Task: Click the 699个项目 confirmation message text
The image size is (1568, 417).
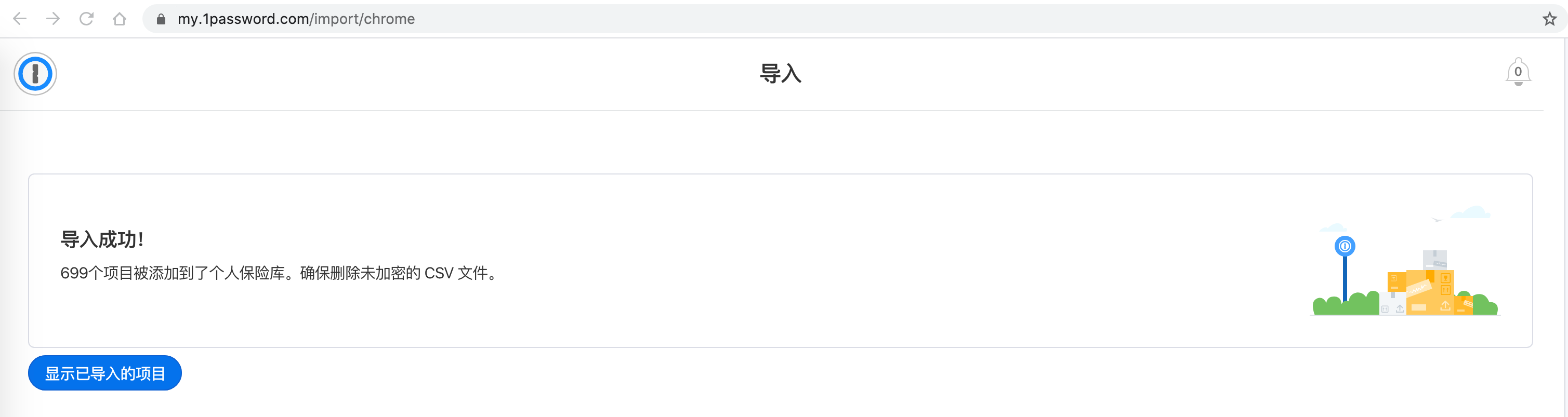Action: click(278, 273)
